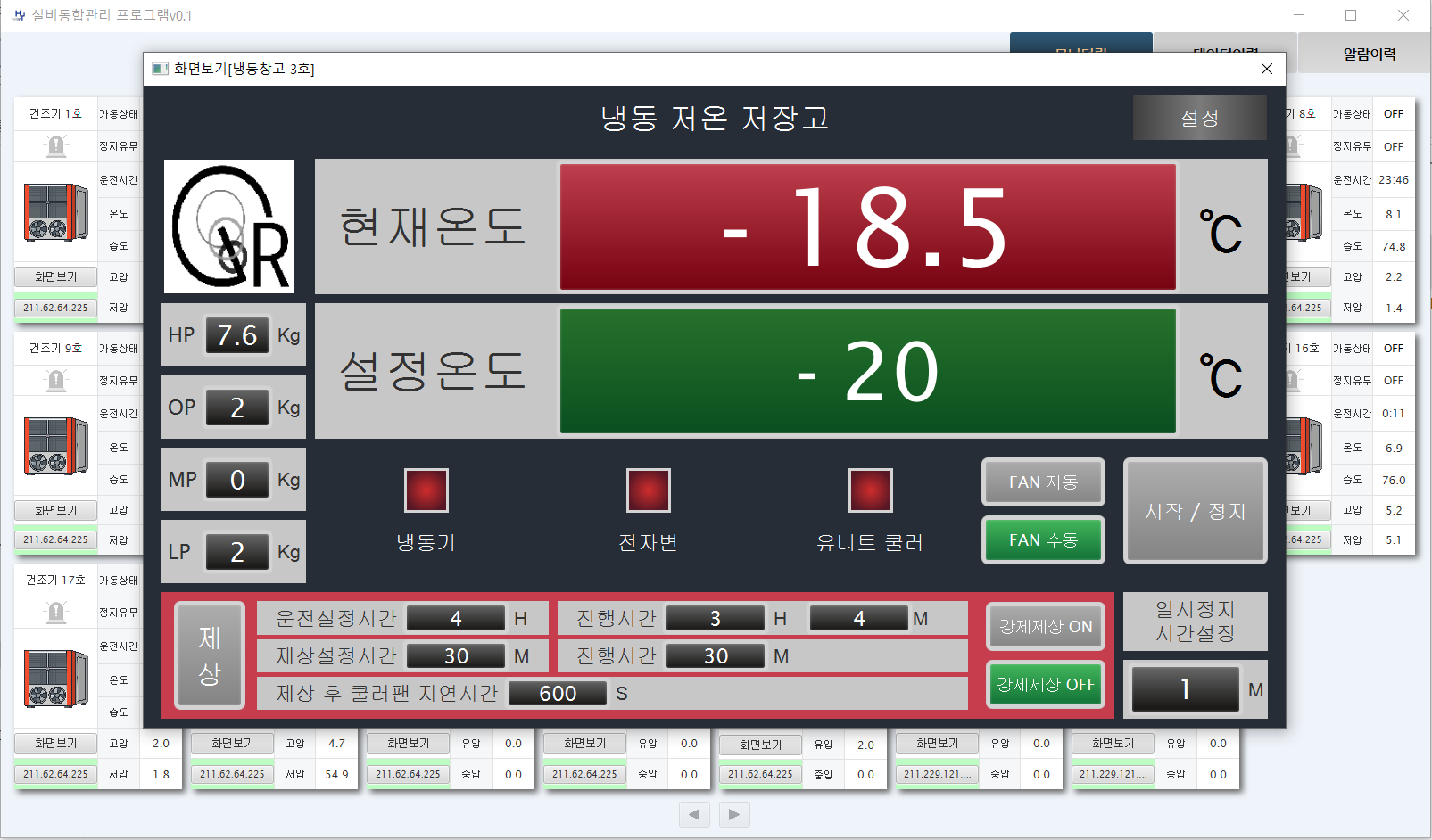Click the 건조기 17호 alarm siren icon
Viewport: 1432px width, 840px height.
pyautogui.click(x=56, y=612)
